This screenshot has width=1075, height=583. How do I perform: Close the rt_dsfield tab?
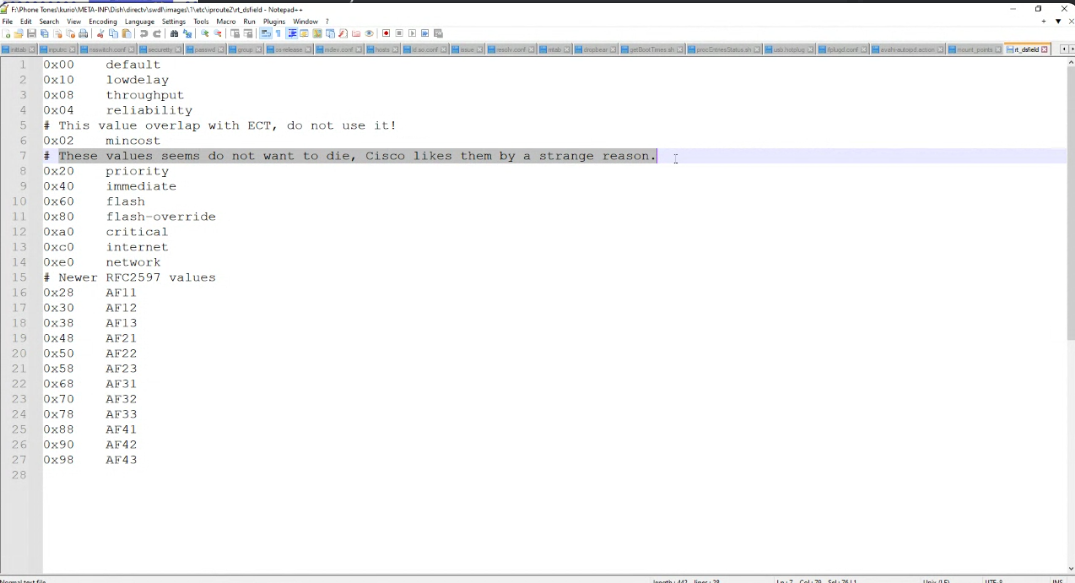1045,49
